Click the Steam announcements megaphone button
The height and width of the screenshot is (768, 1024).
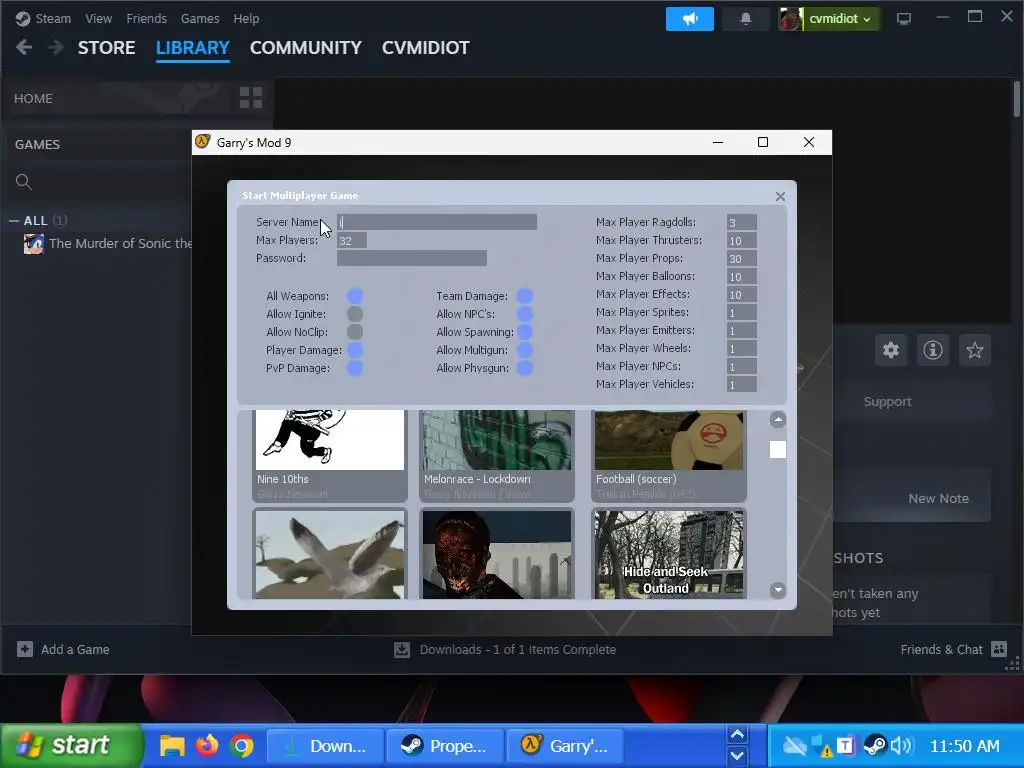click(x=690, y=19)
